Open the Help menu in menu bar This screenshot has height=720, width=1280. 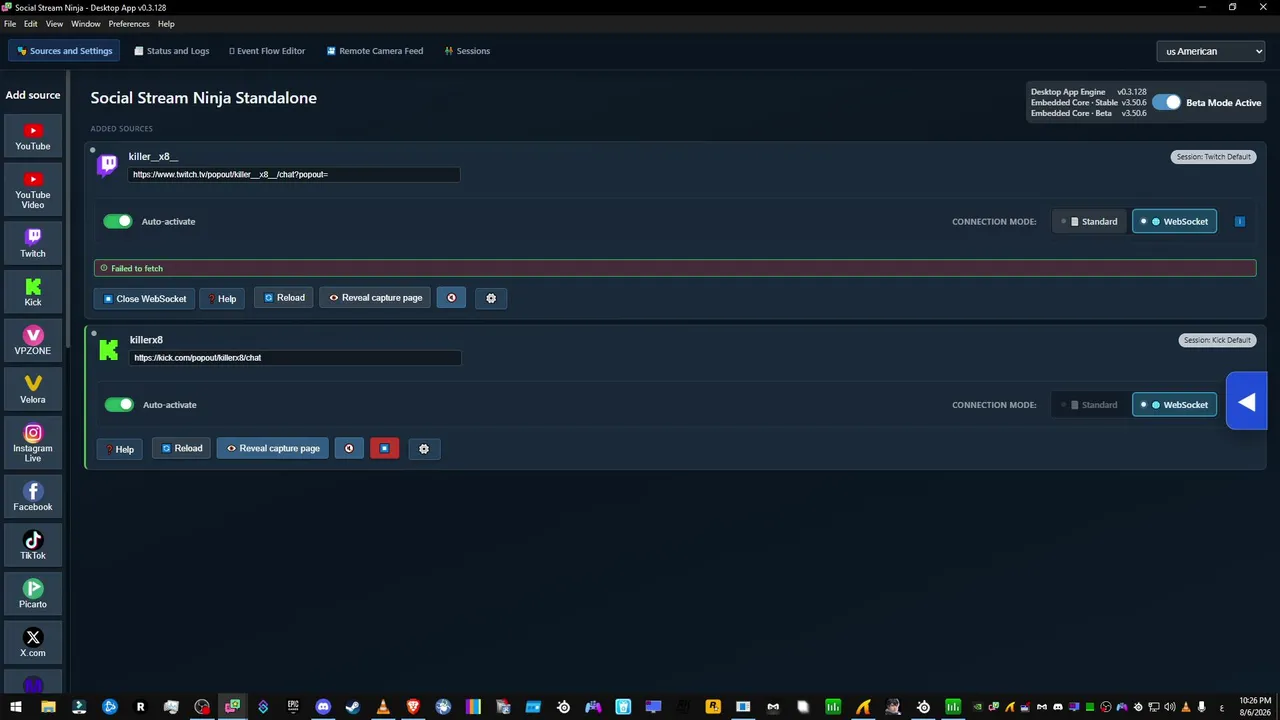pos(166,24)
